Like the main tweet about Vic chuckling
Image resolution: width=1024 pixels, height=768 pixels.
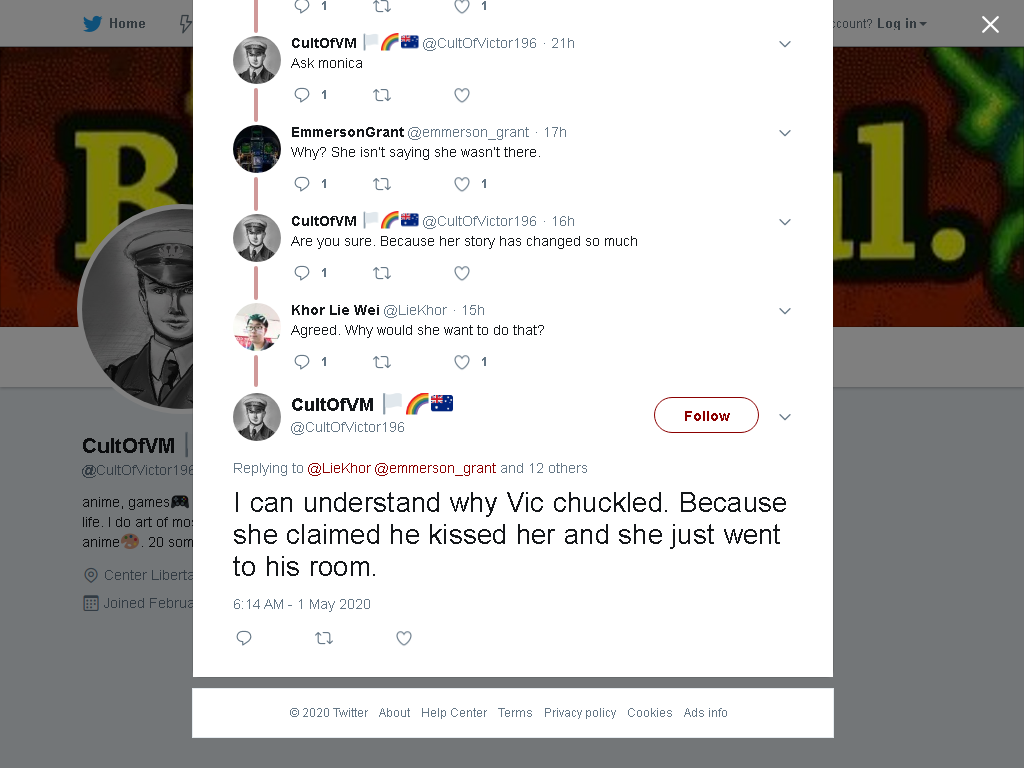pos(404,638)
